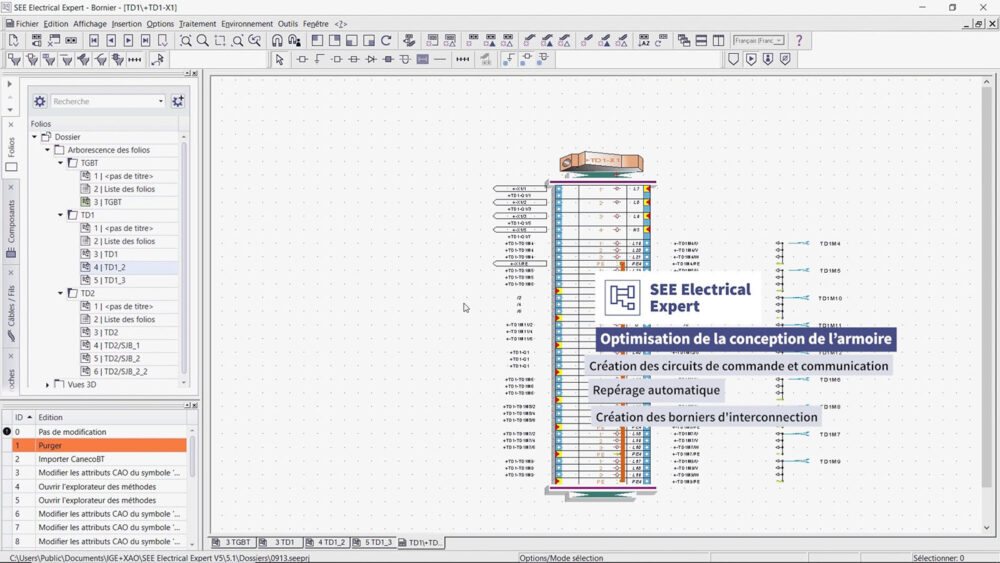1000x563 pixels.
Task: Open the Outils menu
Action: 288,24
